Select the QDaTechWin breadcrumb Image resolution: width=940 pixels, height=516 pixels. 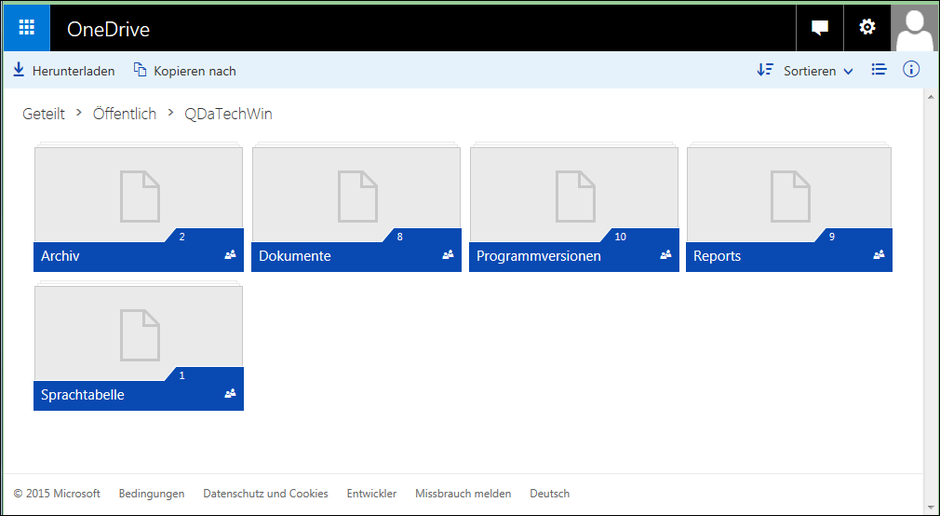(x=228, y=114)
